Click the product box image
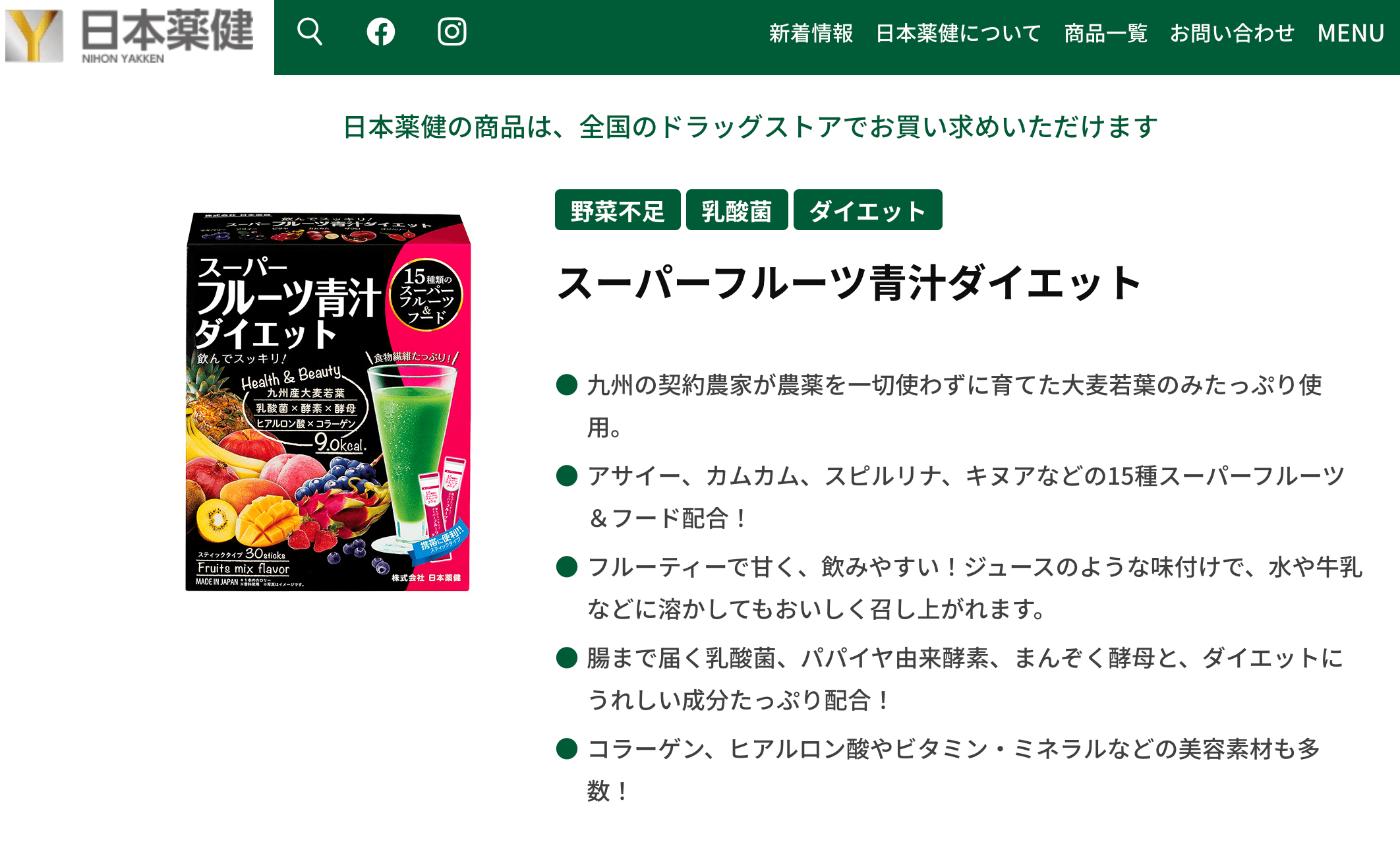Viewport: 1400px width, 852px height. [x=328, y=401]
